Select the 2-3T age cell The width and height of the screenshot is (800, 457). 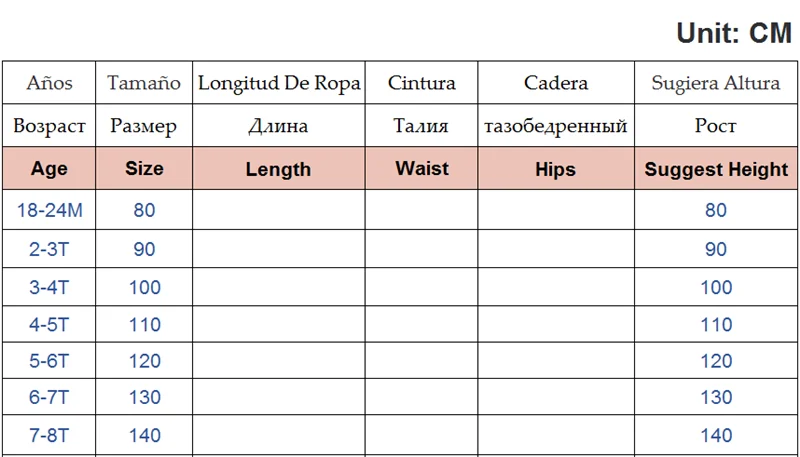[x=49, y=249]
